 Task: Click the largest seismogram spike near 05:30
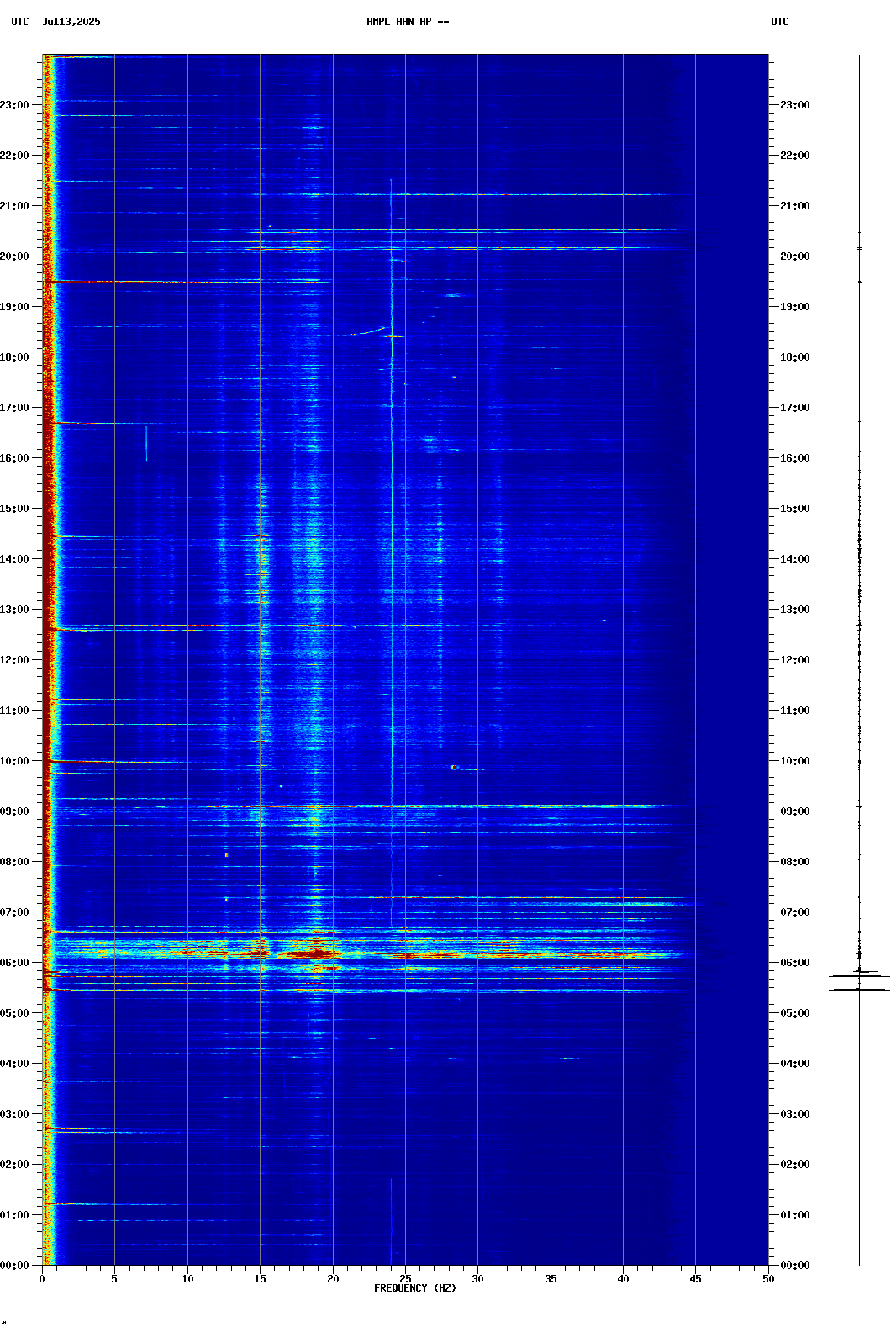coord(859,990)
